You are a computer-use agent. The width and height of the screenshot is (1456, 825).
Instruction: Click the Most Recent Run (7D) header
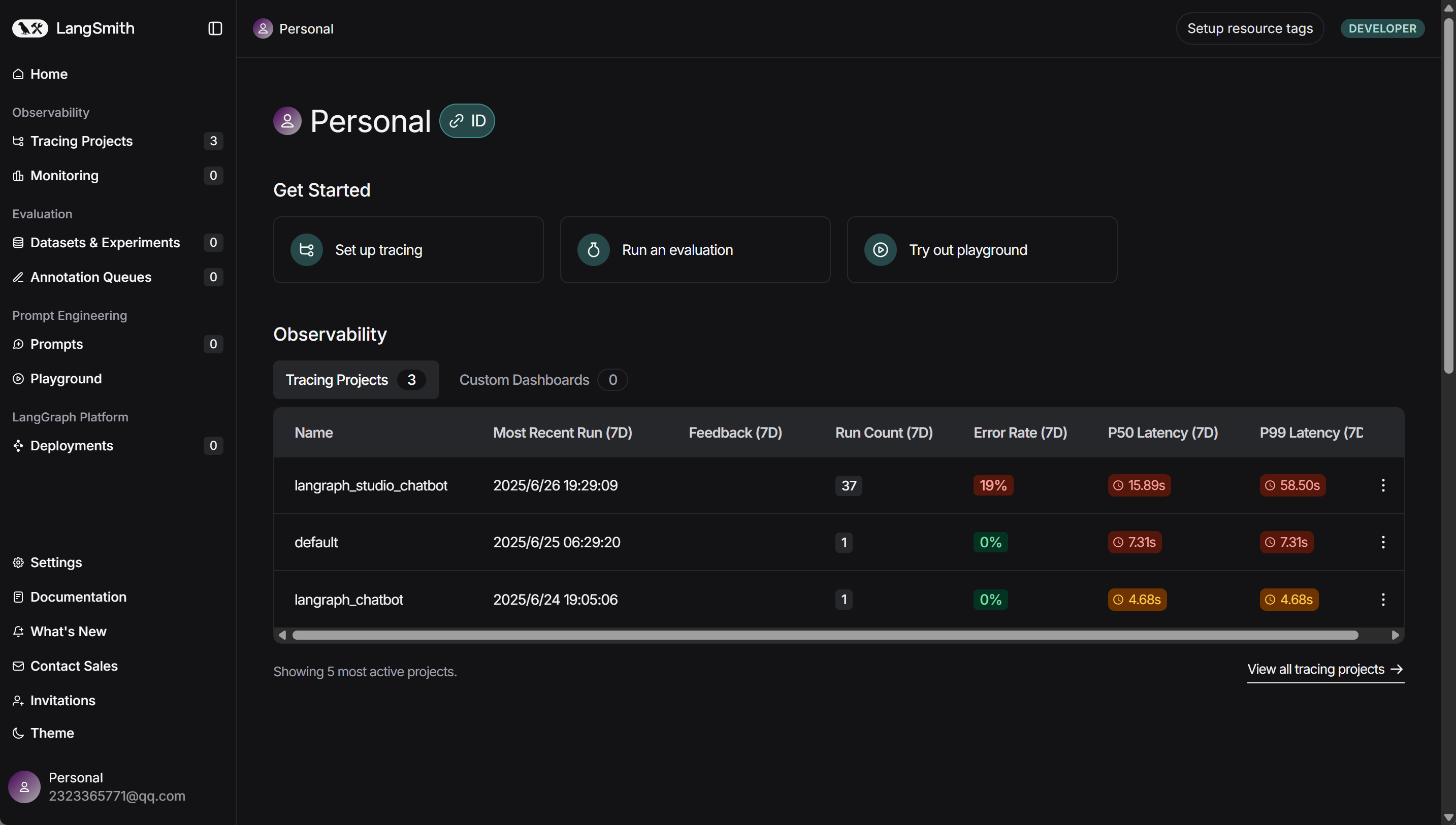[562, 433]
